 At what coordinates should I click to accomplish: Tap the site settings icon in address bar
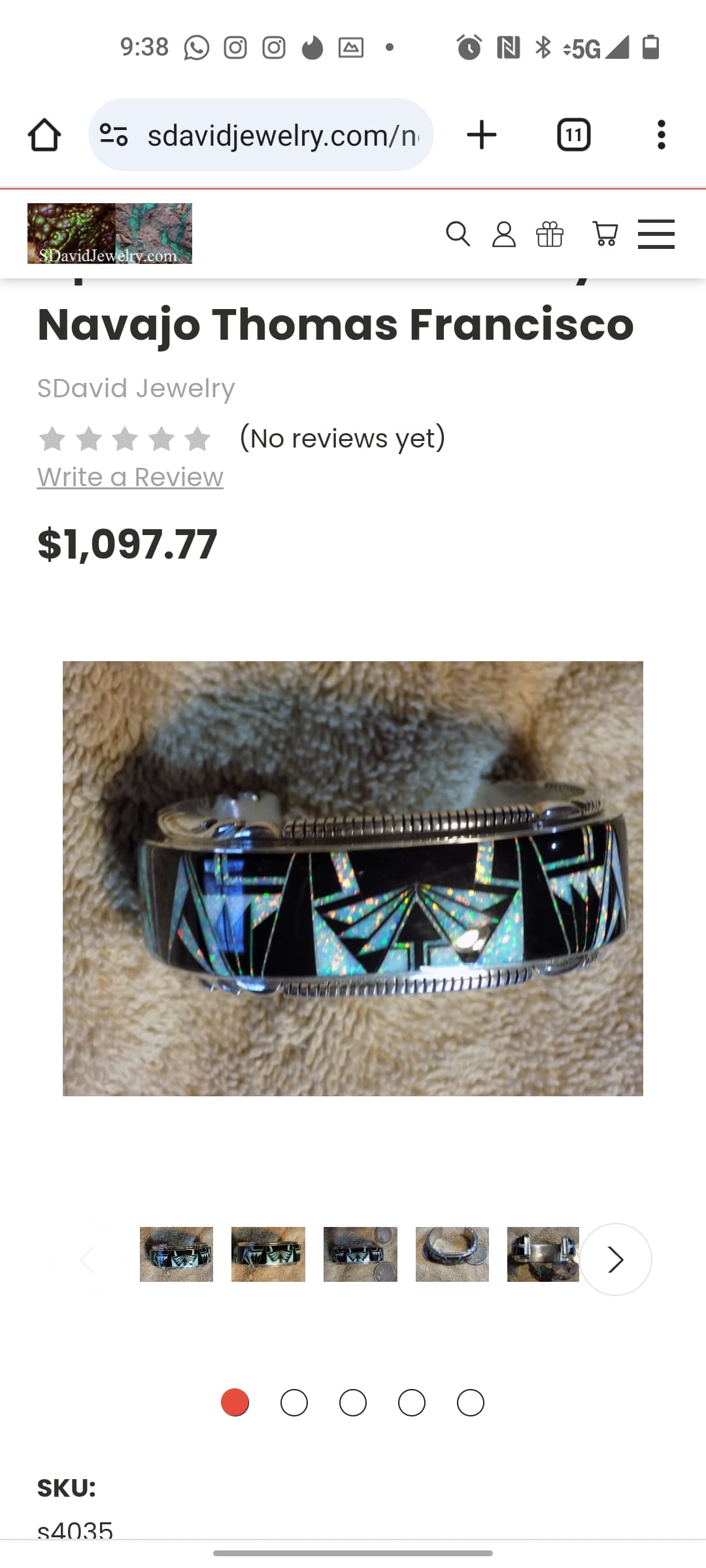click(114, 135)
